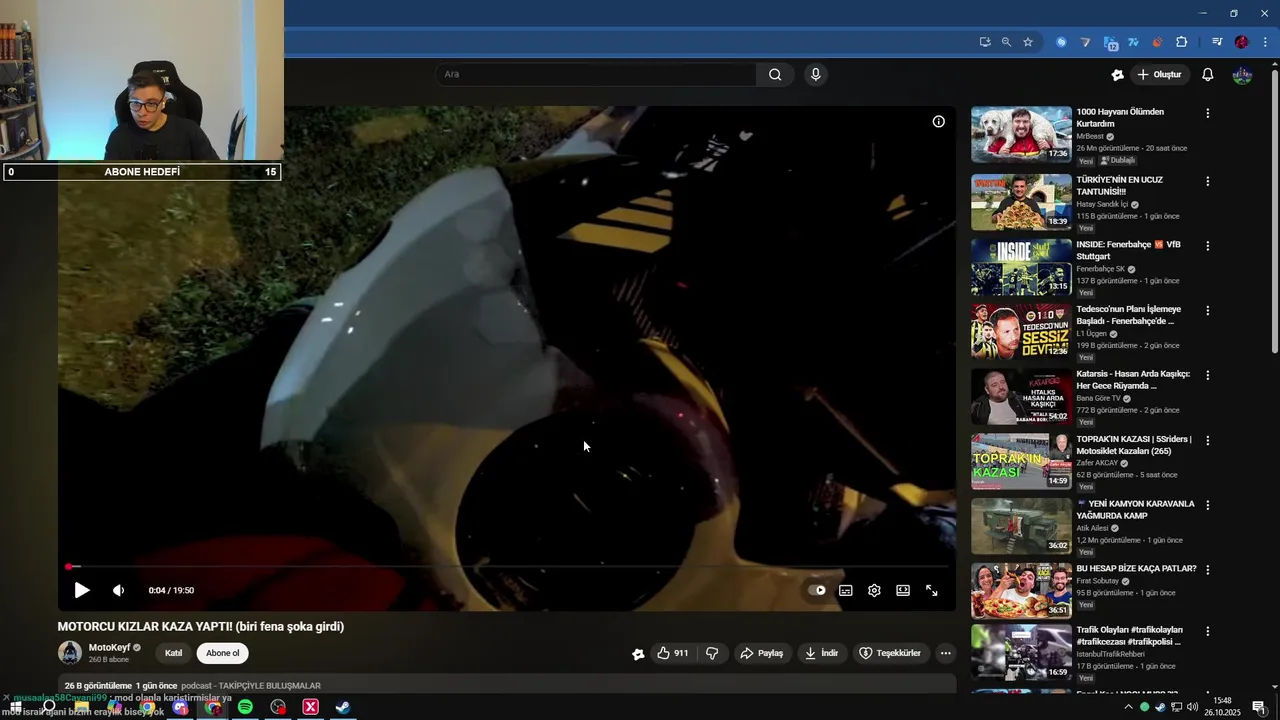The width and height of the screenshot is (1280, 720).
Task: Open the YouTube account avatar menu
Action: (x=1242, y=74)
